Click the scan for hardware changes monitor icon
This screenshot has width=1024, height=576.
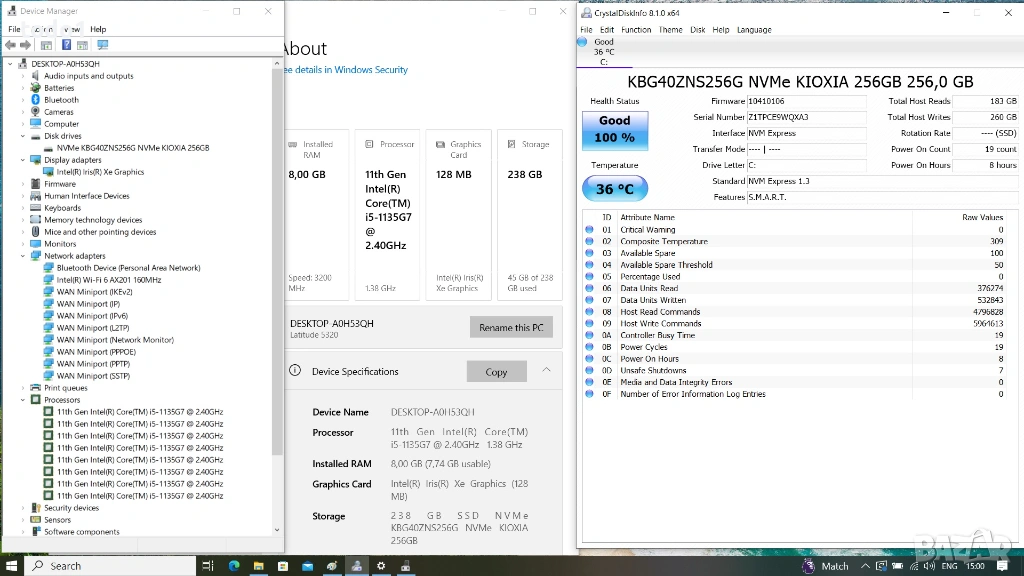click(x=102, y=45)
